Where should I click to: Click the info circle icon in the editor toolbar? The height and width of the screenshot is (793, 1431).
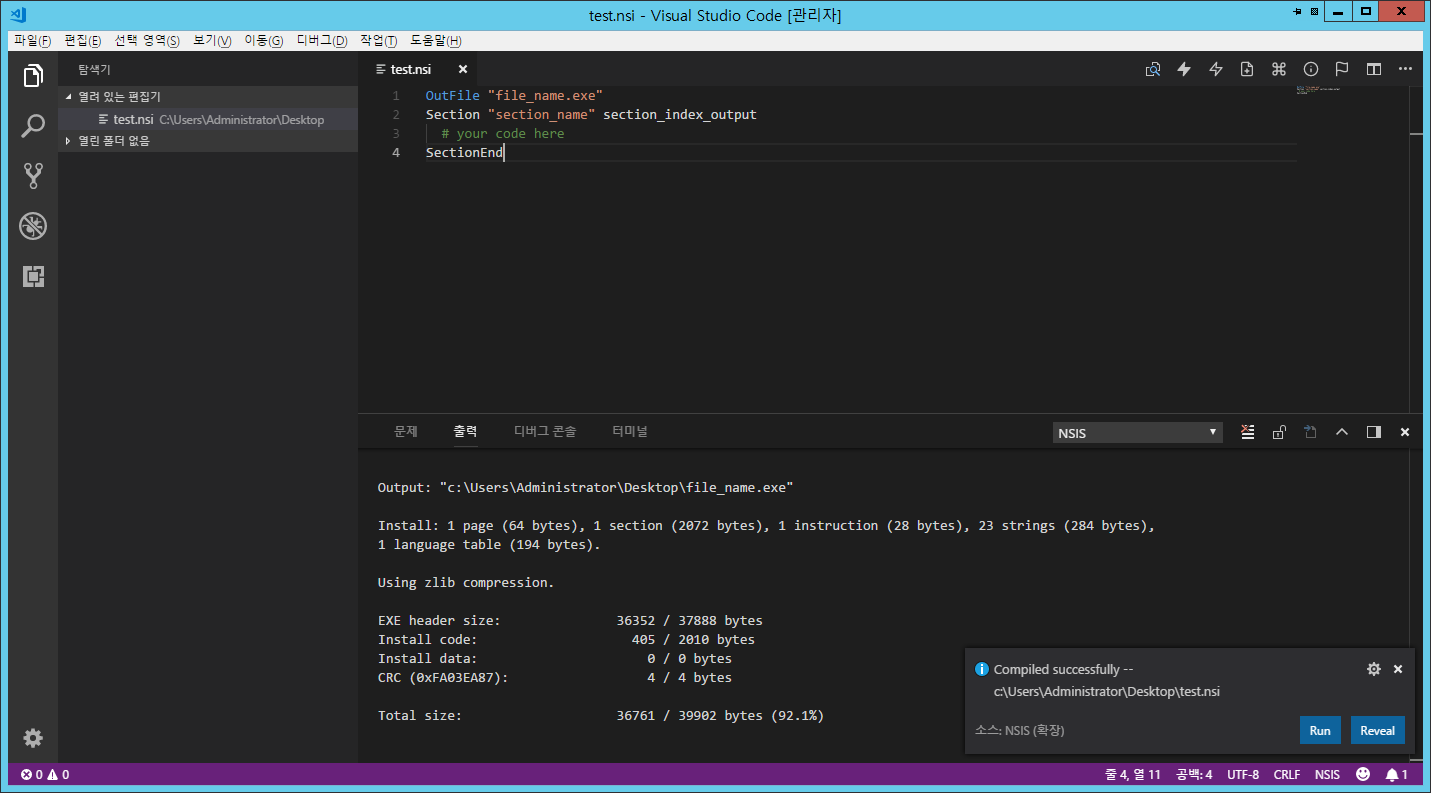[1311, 69]
